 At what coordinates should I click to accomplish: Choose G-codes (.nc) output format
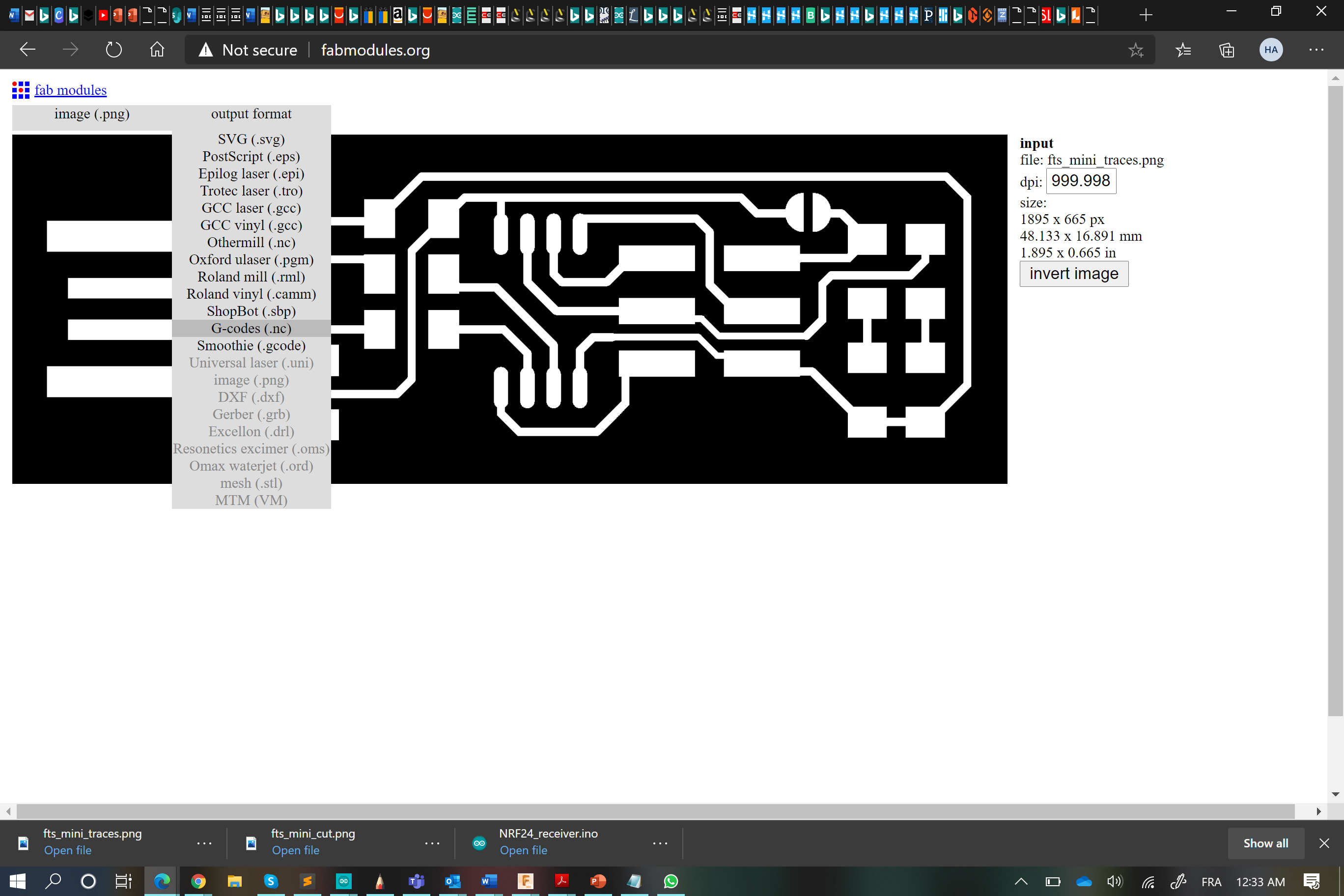pyautogui.click(x=251, y=328)
